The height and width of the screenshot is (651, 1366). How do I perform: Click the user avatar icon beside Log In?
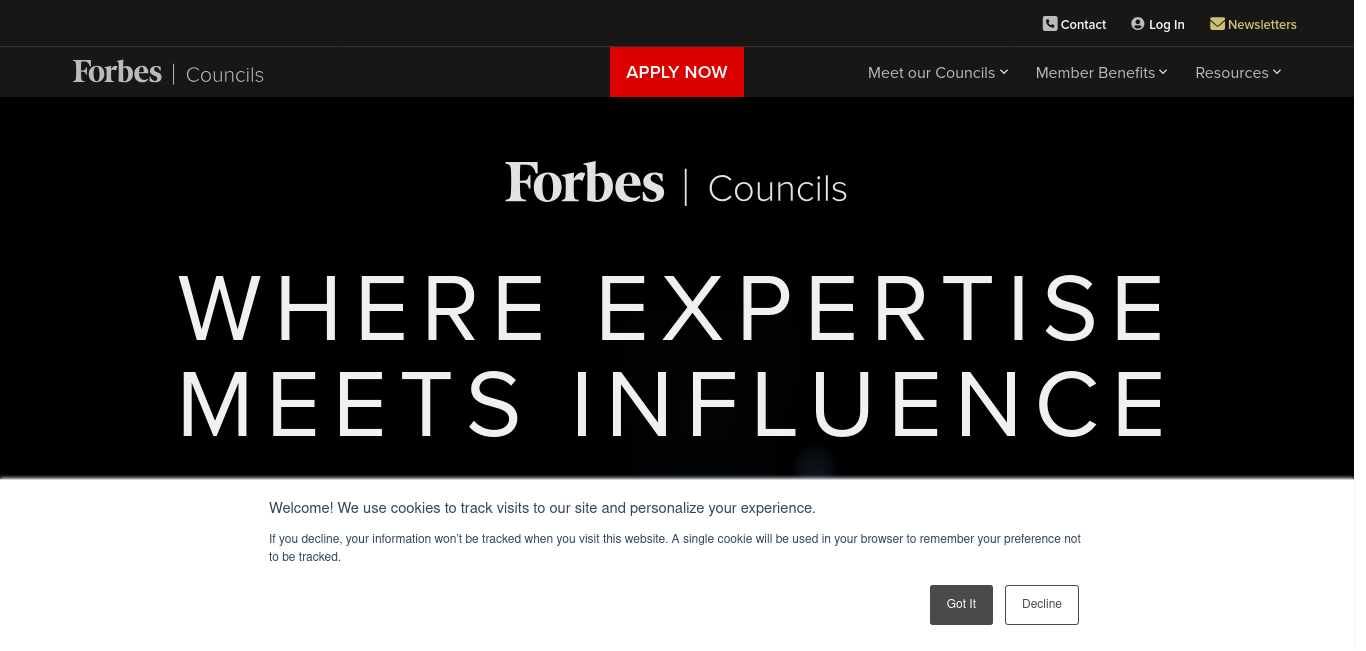[1138, 24]
